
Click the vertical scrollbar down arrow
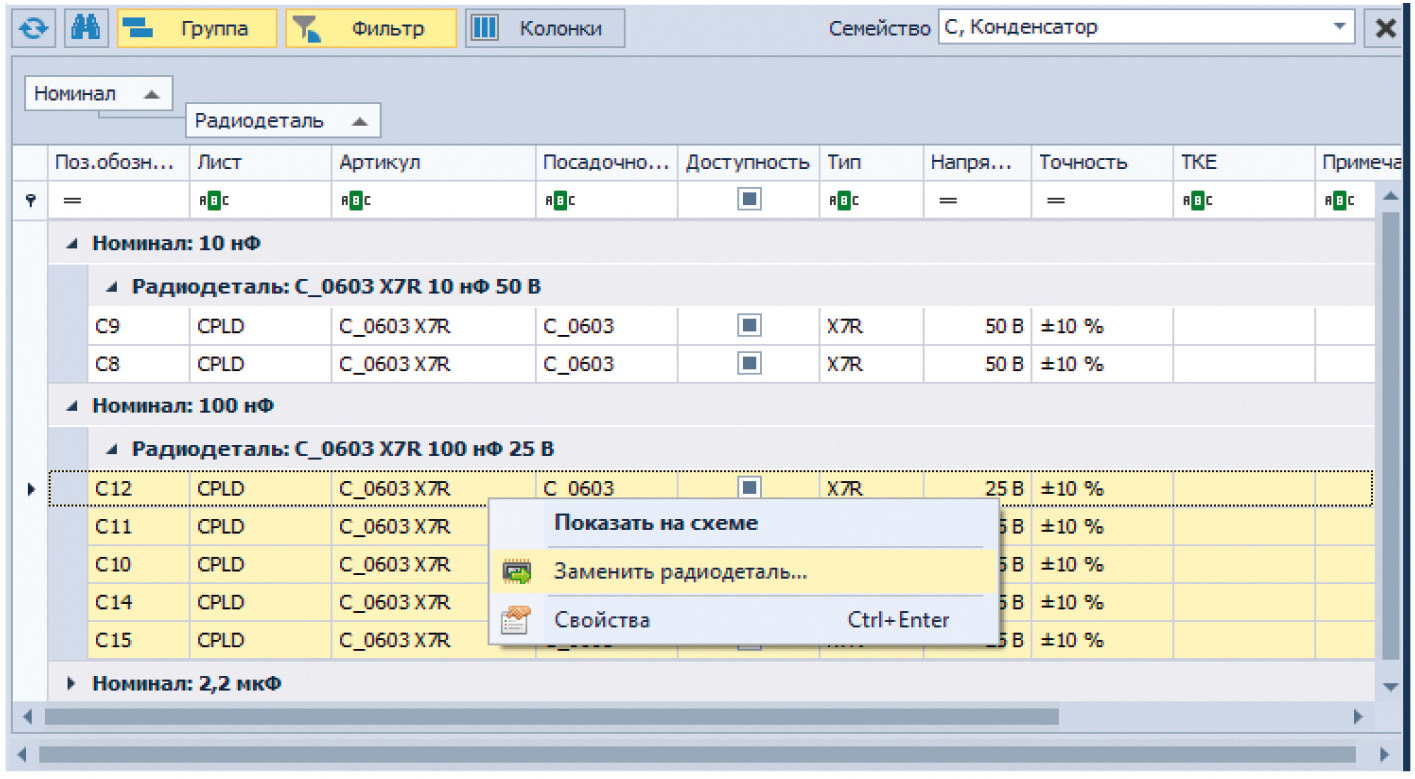[1389, 687]
